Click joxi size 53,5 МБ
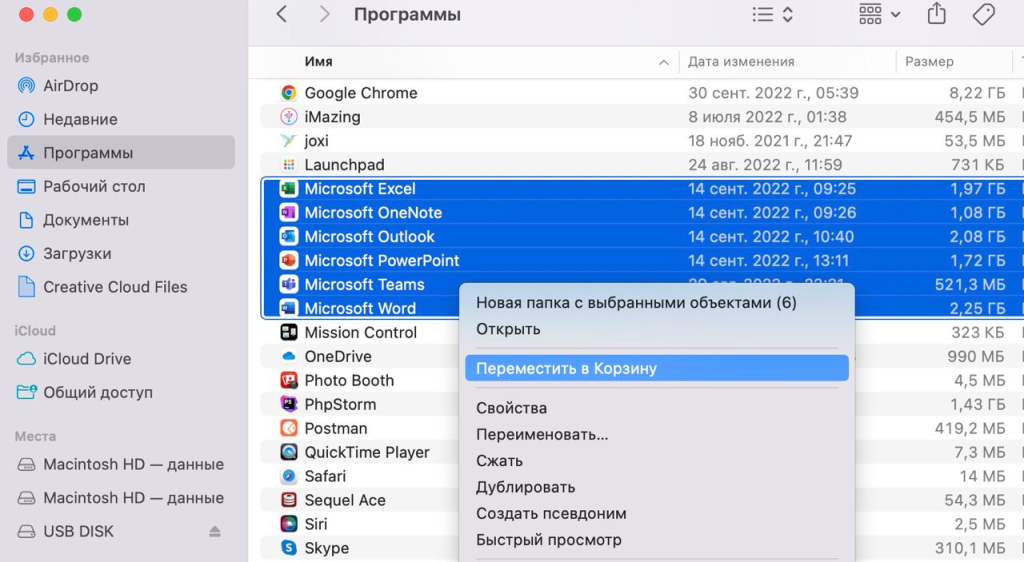Screen dimensions: 1024x562 (x=974, y=141)
